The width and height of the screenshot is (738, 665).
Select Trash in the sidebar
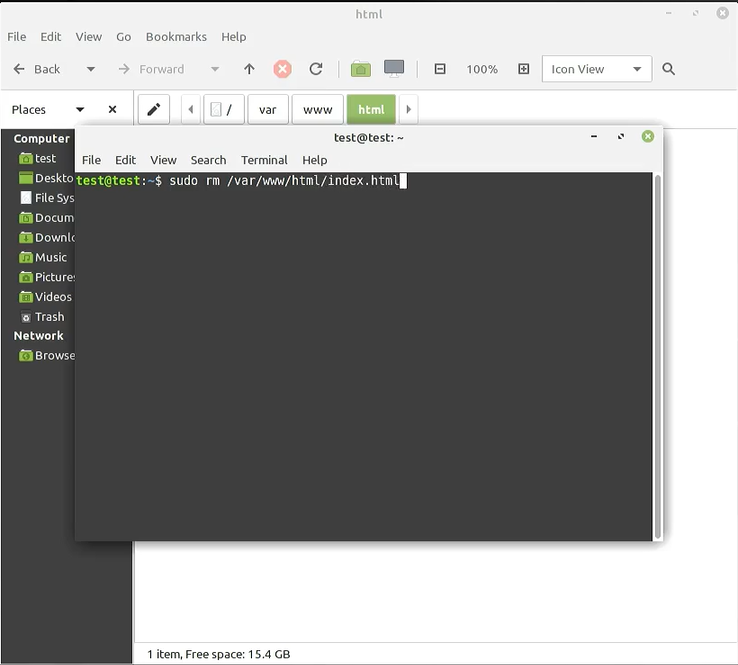pos(49,317)
